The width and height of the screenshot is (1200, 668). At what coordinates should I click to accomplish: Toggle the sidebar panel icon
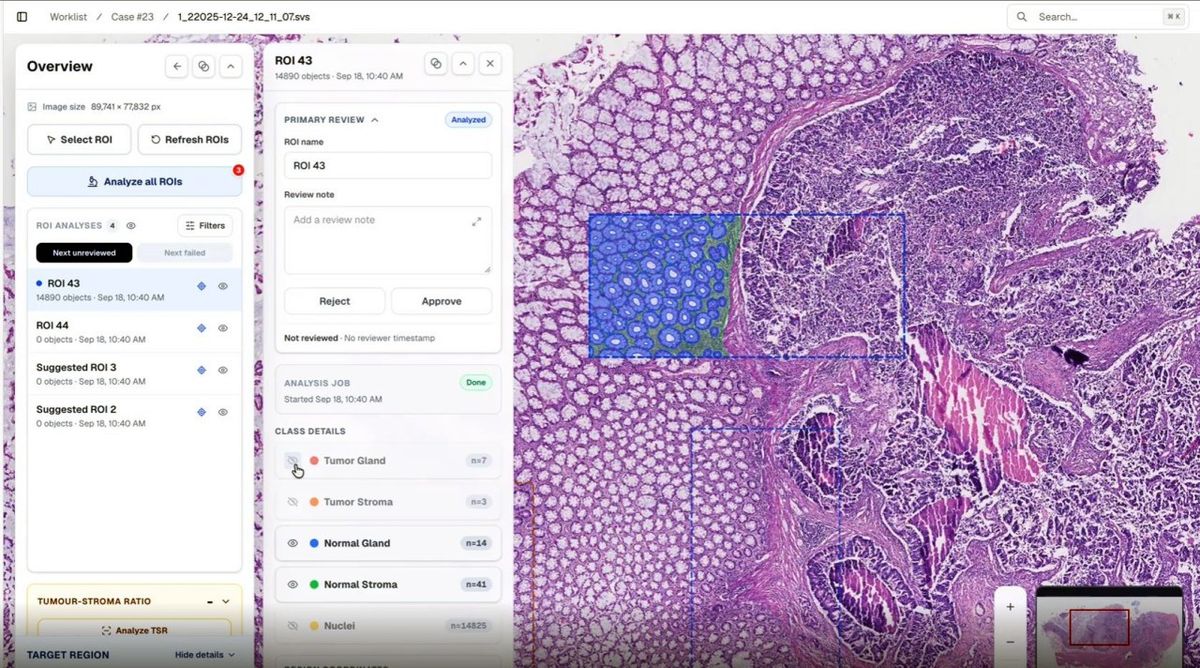(22, 17)
